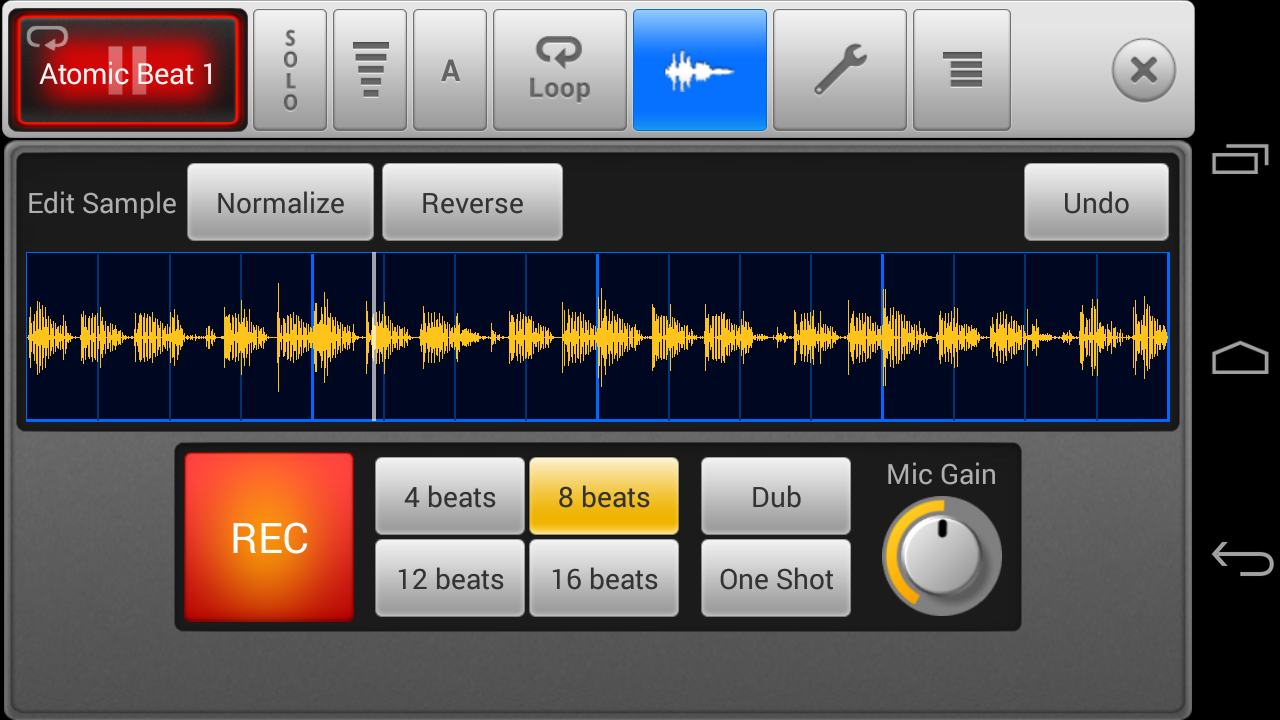Screen dimensions: 1280x720
Task: Undo the last sample edit
Action: tap(1096, 203)
